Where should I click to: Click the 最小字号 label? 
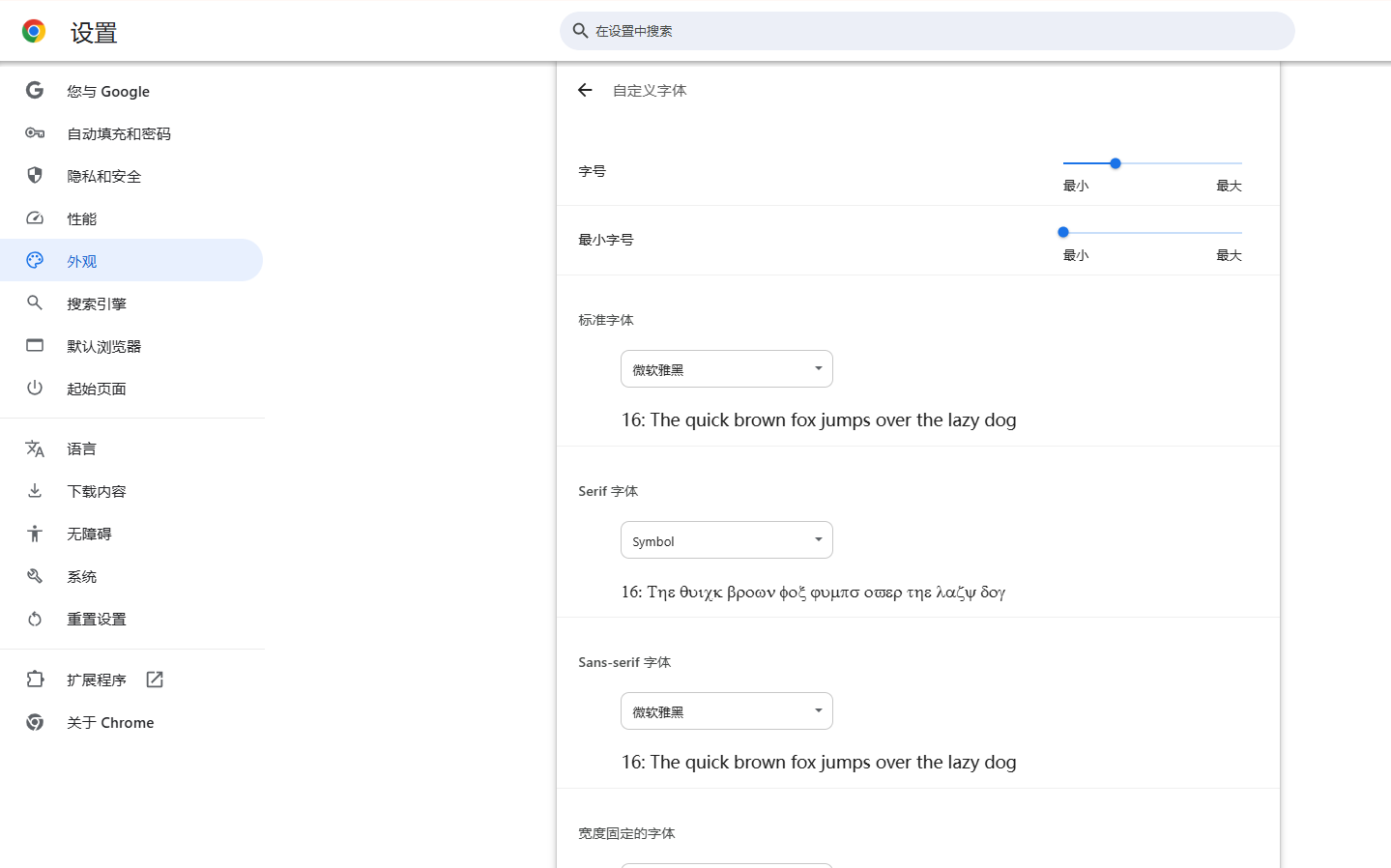[606, 240]
